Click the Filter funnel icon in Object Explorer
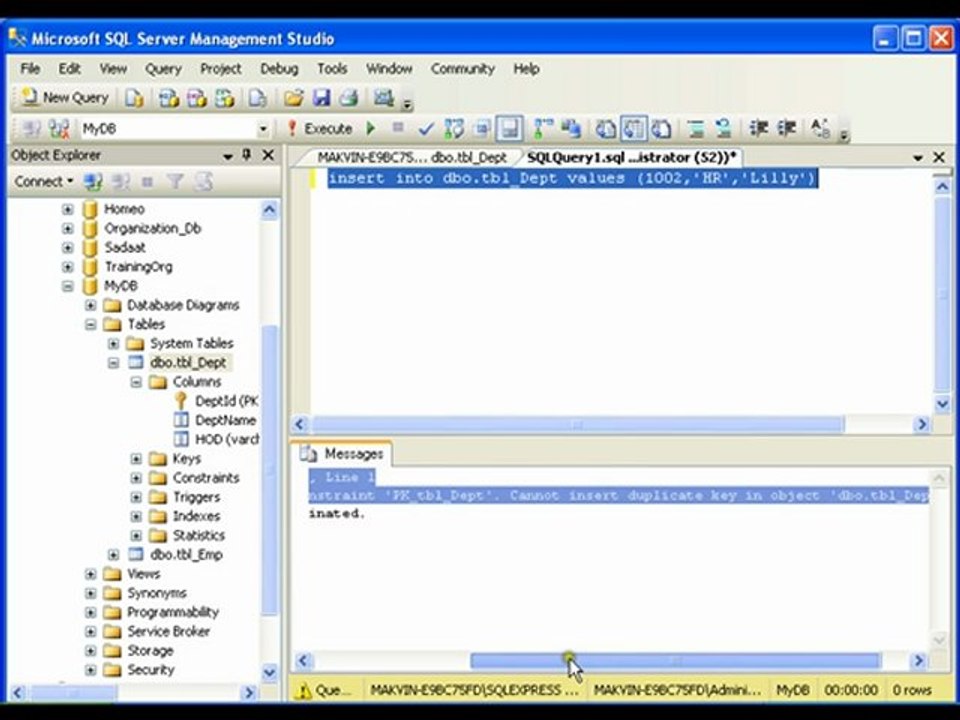Viewport: 960px width, 720px height. [175, 182]
